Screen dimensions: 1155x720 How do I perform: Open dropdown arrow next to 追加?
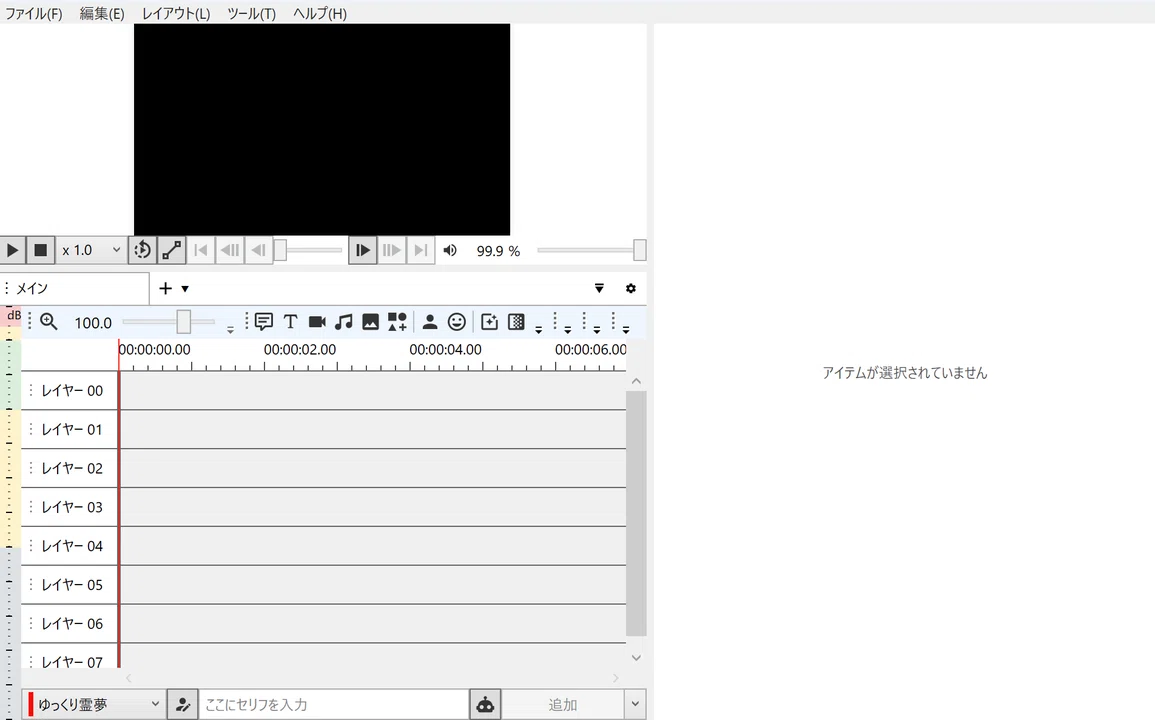point(635,705)
